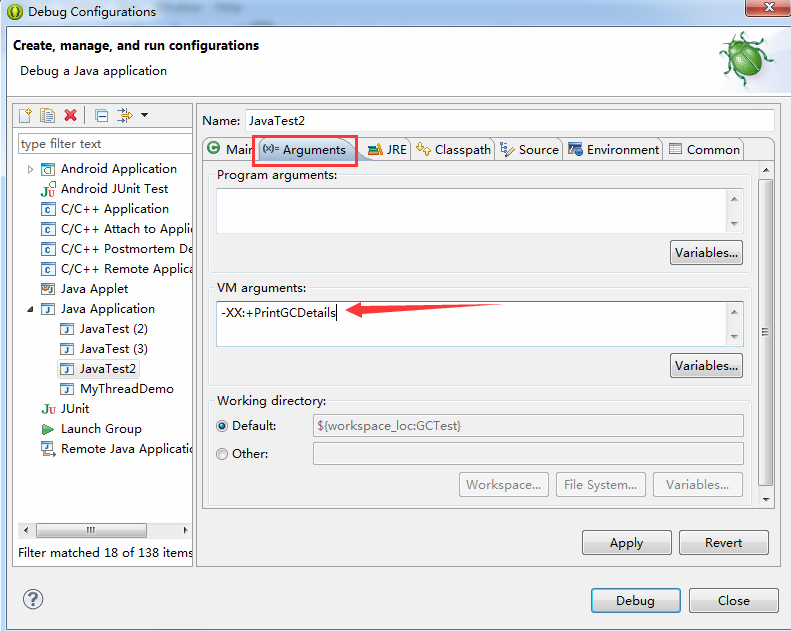Image resolution: width=791 pixels, height=631 pixels.
Task: Click the Debug button
Action: [635, 600]
